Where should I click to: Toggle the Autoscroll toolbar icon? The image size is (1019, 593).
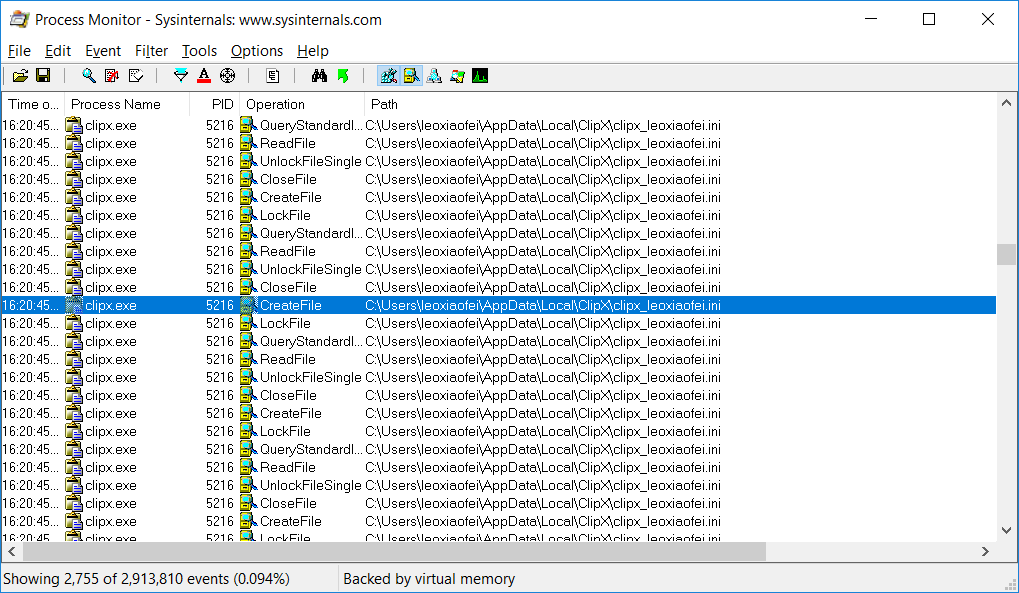pos(112,76)
